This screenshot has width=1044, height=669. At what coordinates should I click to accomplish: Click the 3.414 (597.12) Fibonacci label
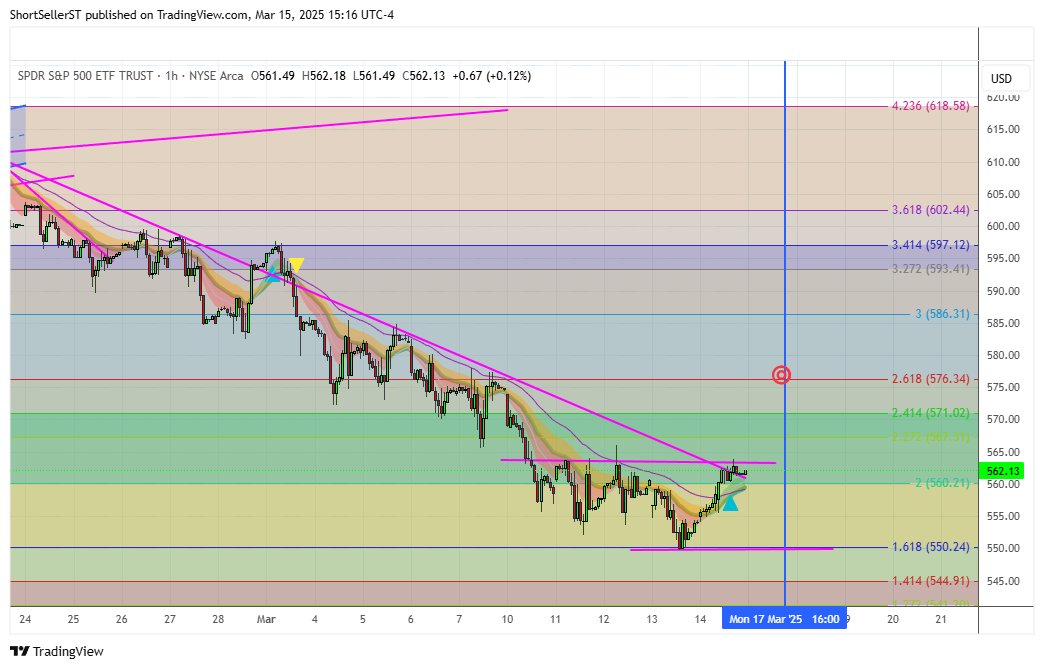pos(931,245)
